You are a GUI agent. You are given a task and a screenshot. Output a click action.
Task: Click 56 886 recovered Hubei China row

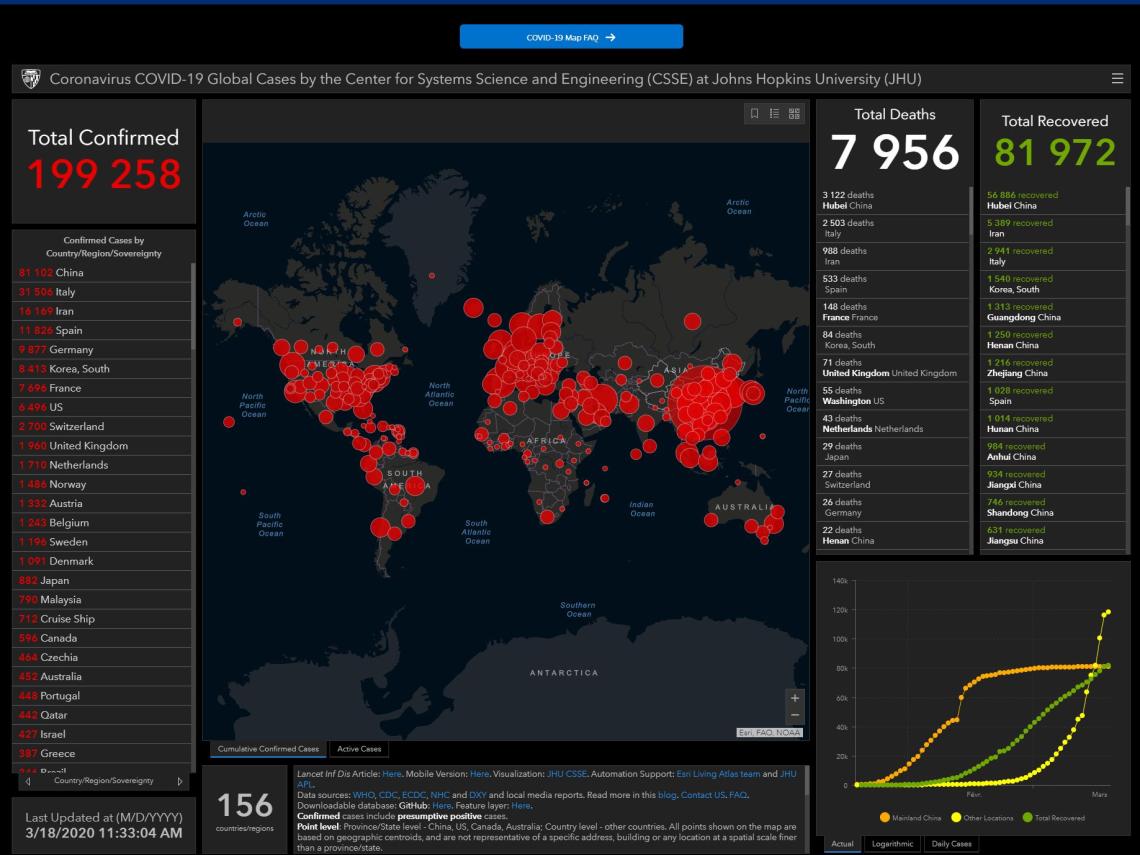1053,201
